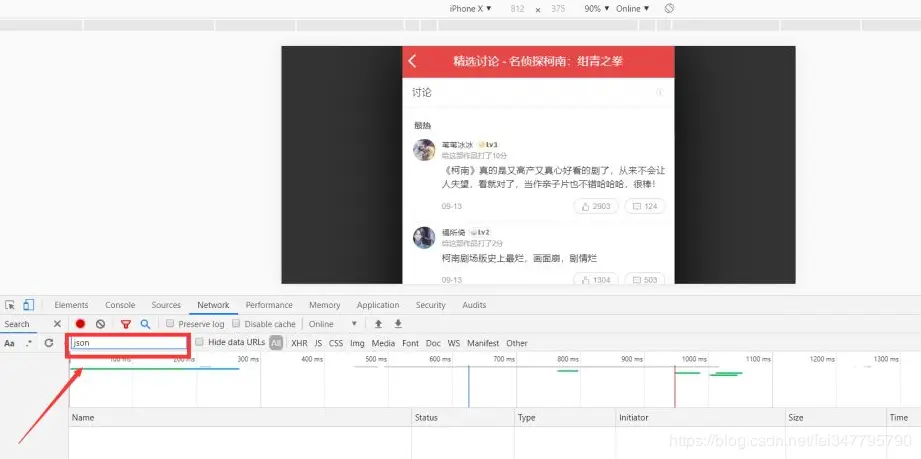Enable the Preserve log checkbox

point(170,324)
